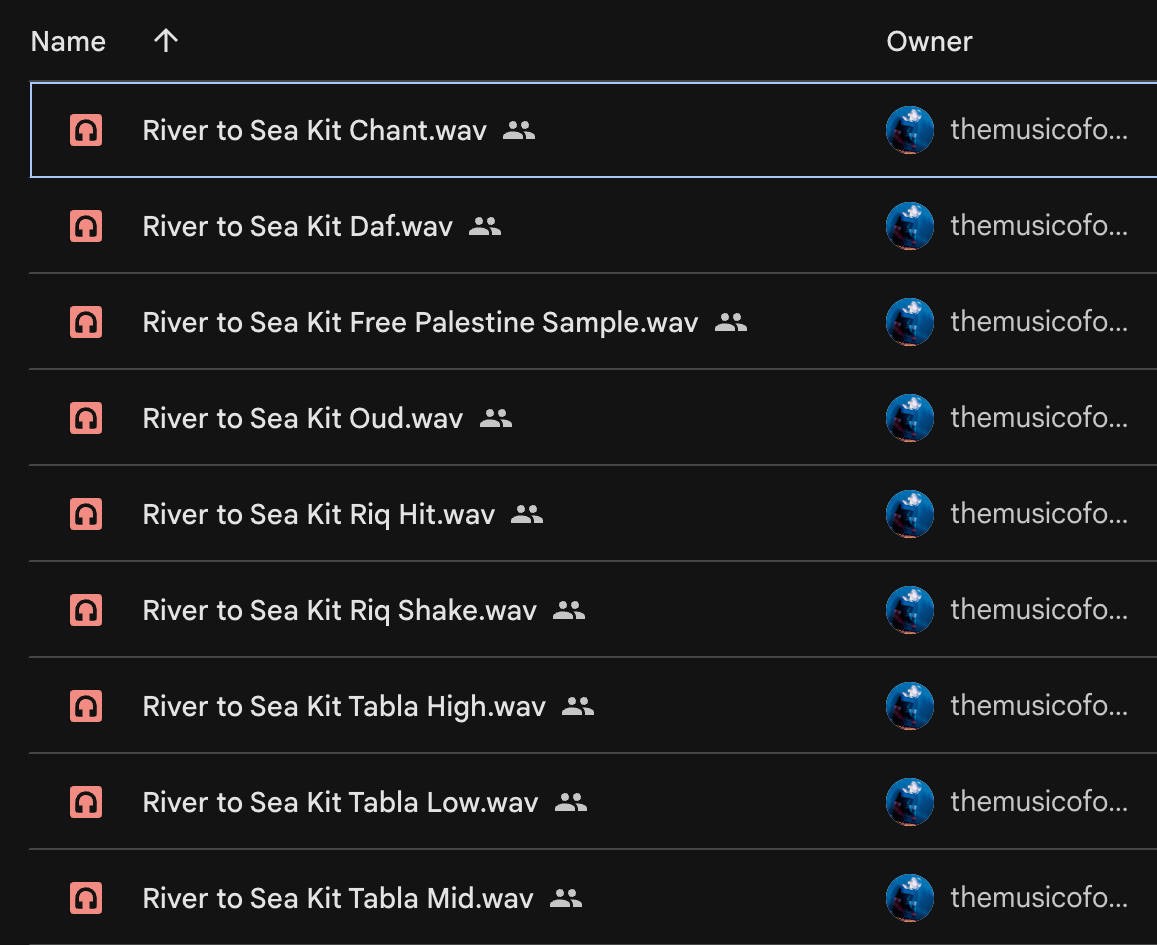
Task: Click the shared people icon beside Free Palestine Sample.wav
Action: pos(731,322)
